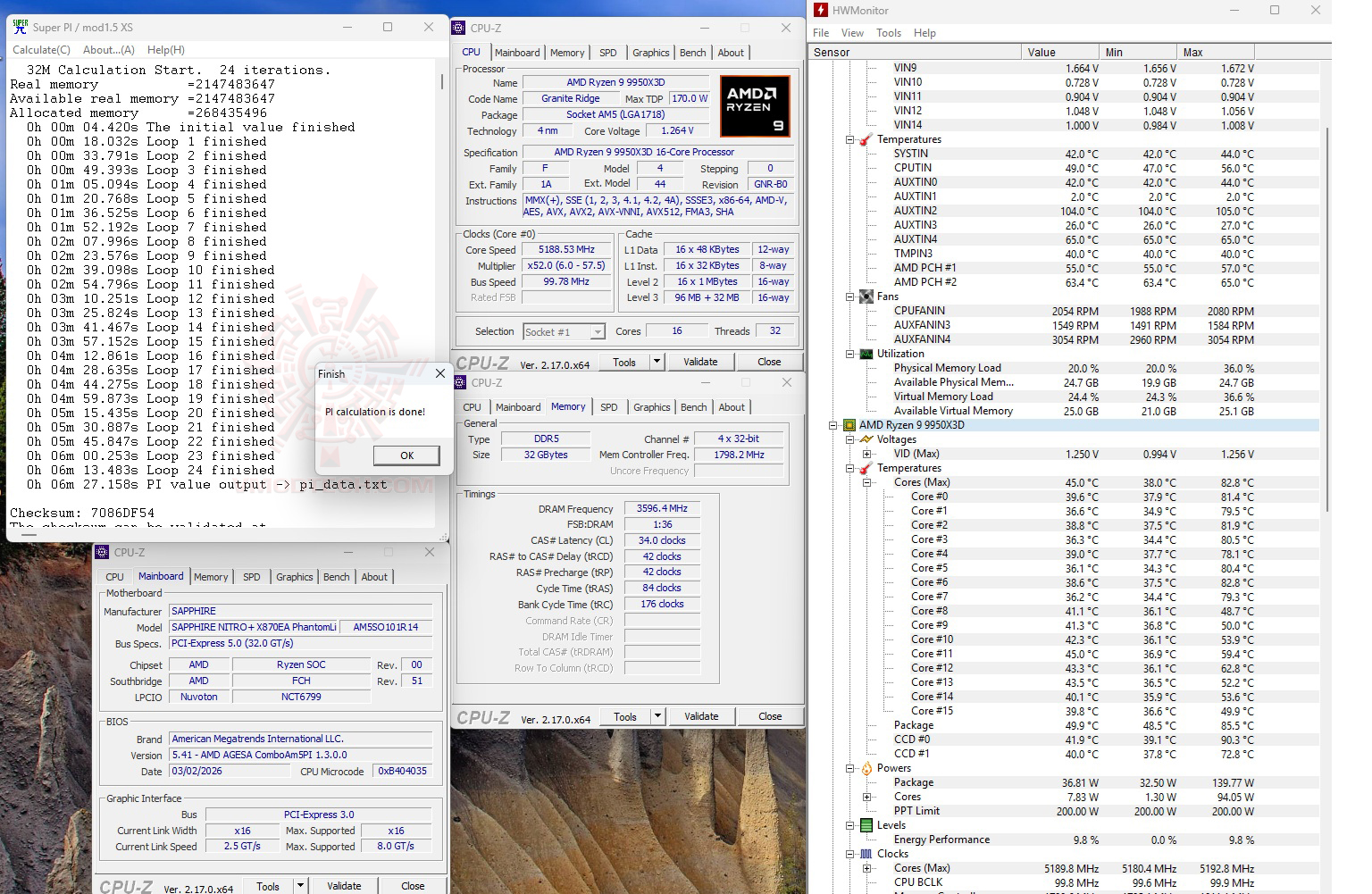Open the File menu in HWMonitor
The height and width of the screenshot is (894, 1372).
pyautogui.click(x=821, y=33)
